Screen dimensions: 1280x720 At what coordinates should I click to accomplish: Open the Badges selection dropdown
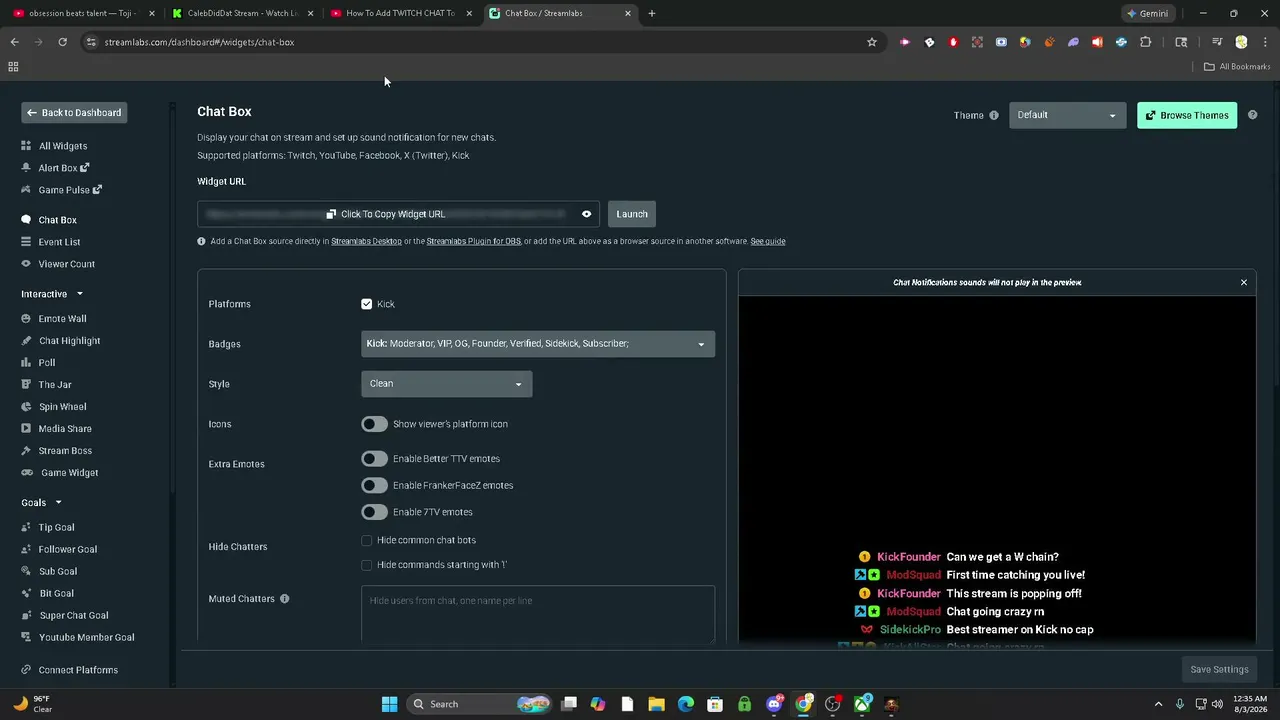(538, 344)
